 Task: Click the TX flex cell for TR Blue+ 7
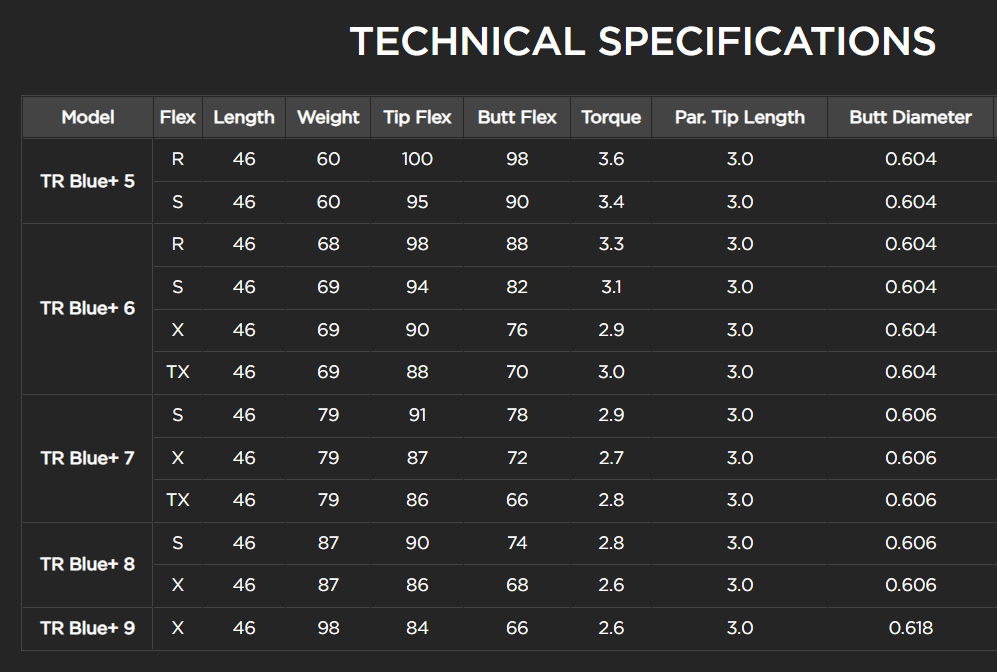click(x=178, y=500)
